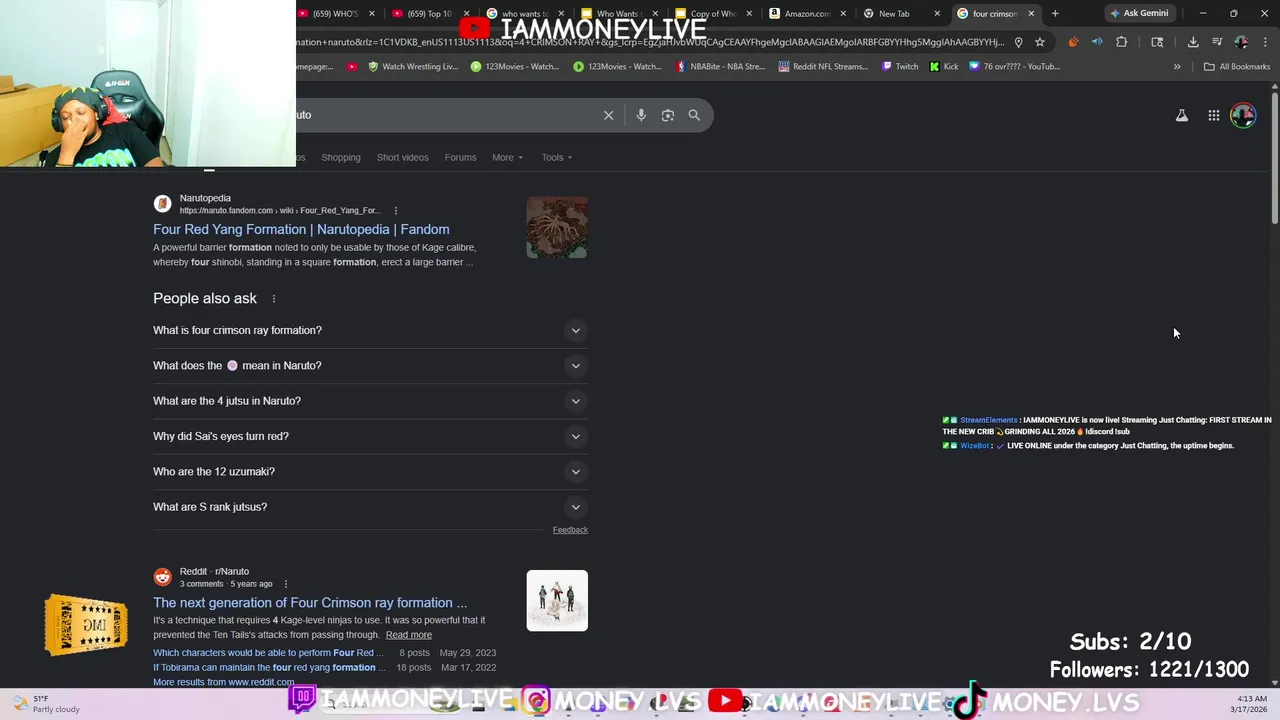
Task: Click the Reddit result thumbnail image
Action: click(x=557, y=601)
